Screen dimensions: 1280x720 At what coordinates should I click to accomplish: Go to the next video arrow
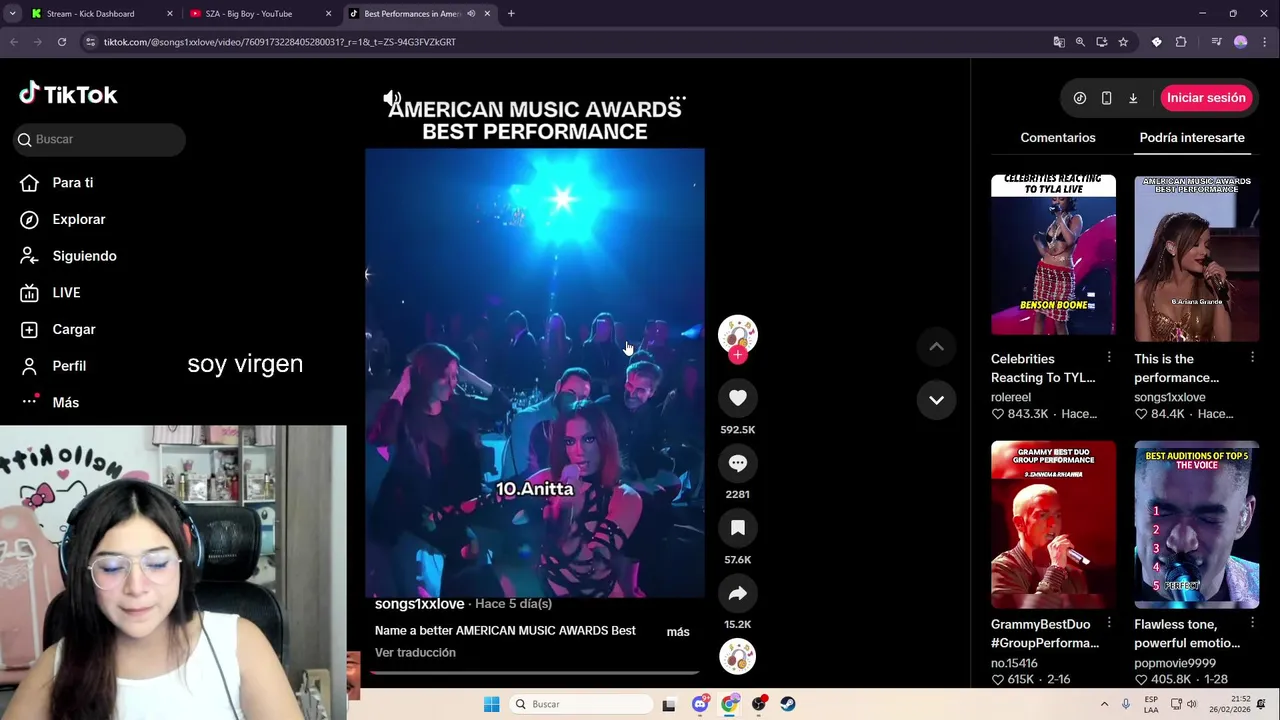pos(936,400)
